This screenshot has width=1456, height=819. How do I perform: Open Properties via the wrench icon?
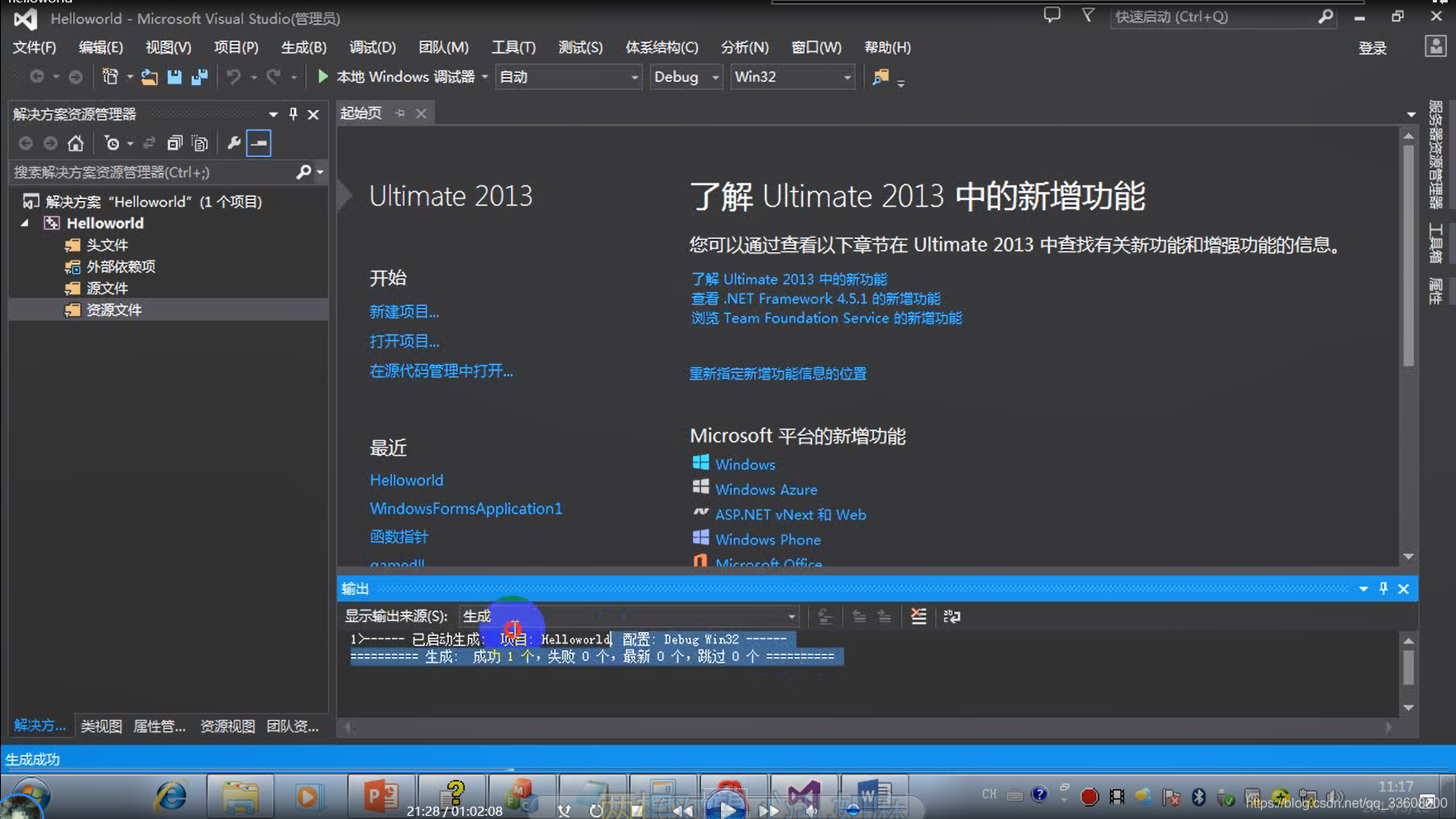pos(234,143)
